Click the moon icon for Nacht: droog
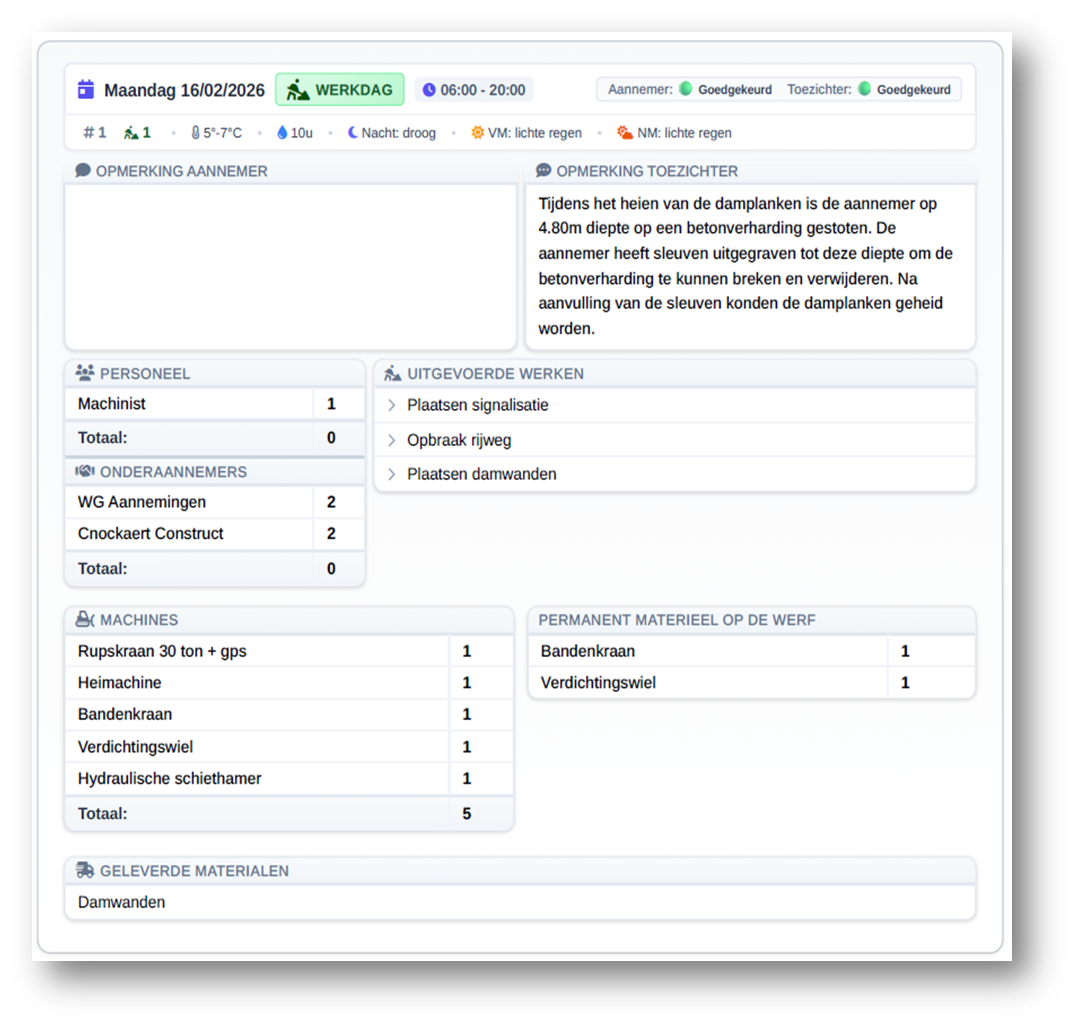 [352, 133]
